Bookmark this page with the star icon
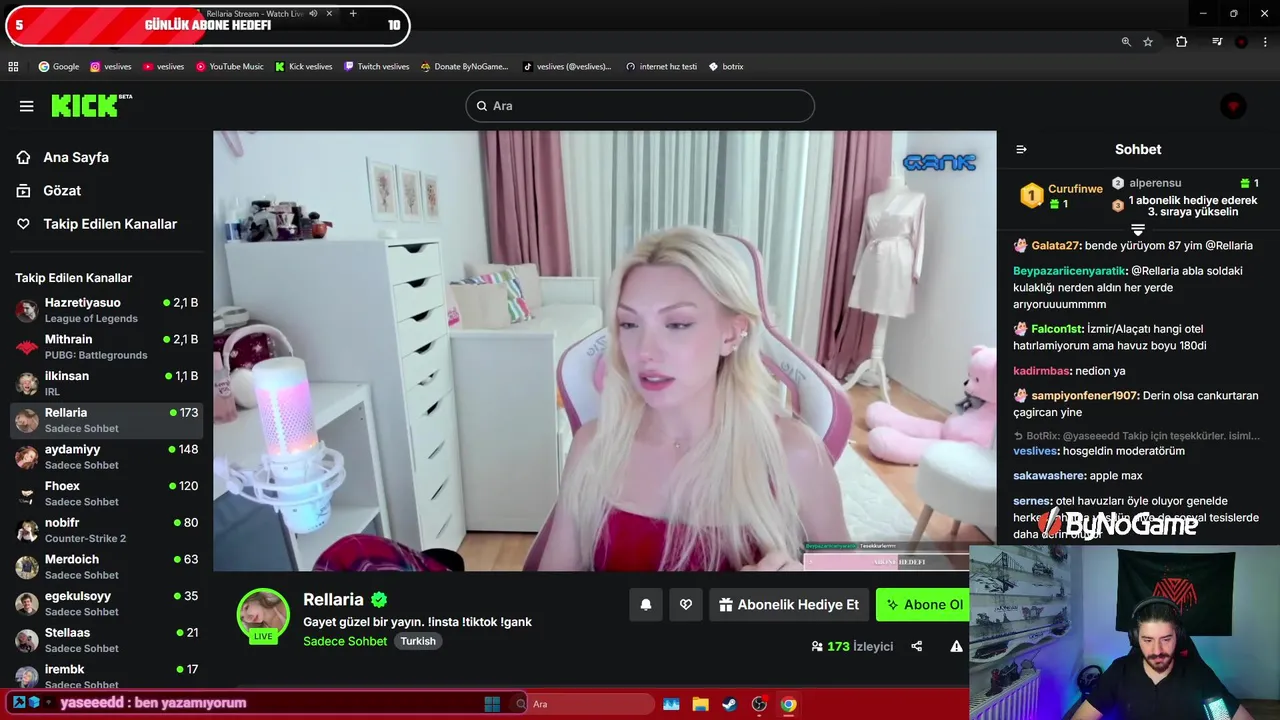Image resolution: width=1280 pixels, height=720 pixels. 1148,42
